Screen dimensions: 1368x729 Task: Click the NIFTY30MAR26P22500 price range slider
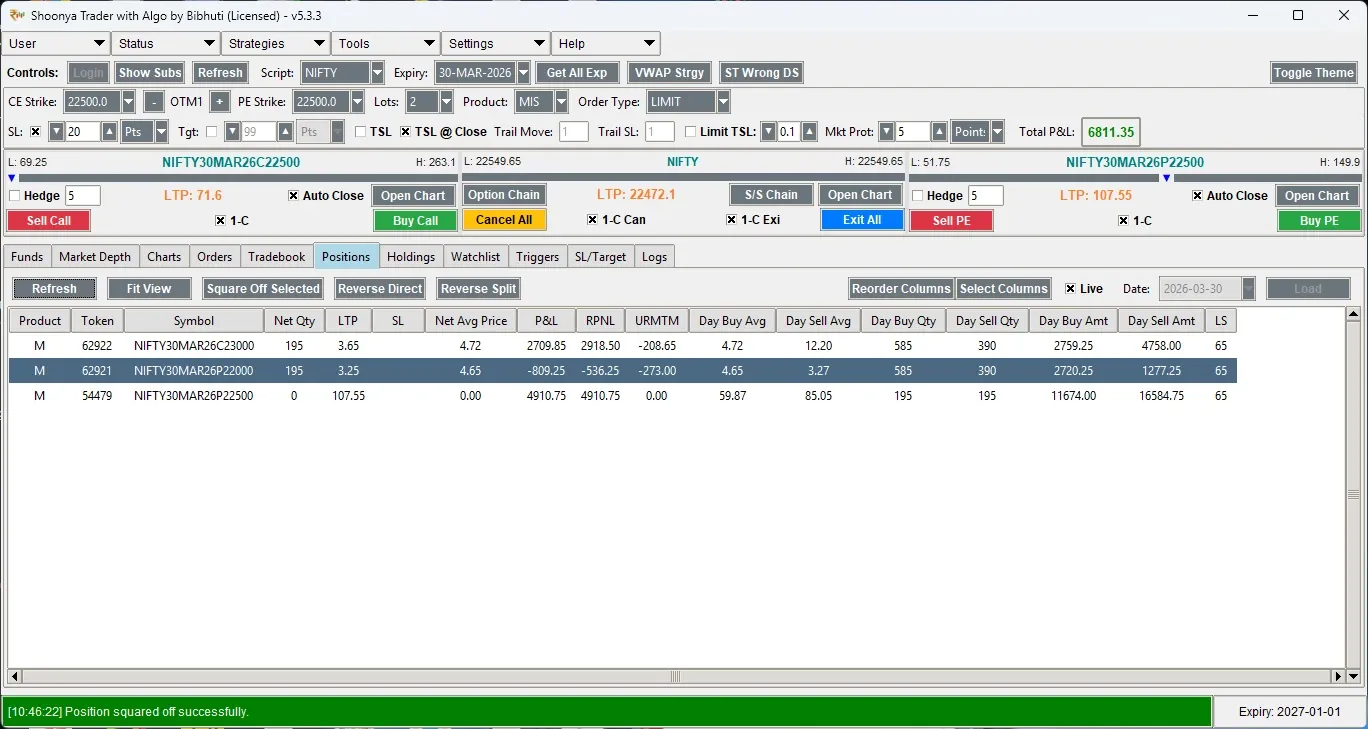(x=1135, y=178)
